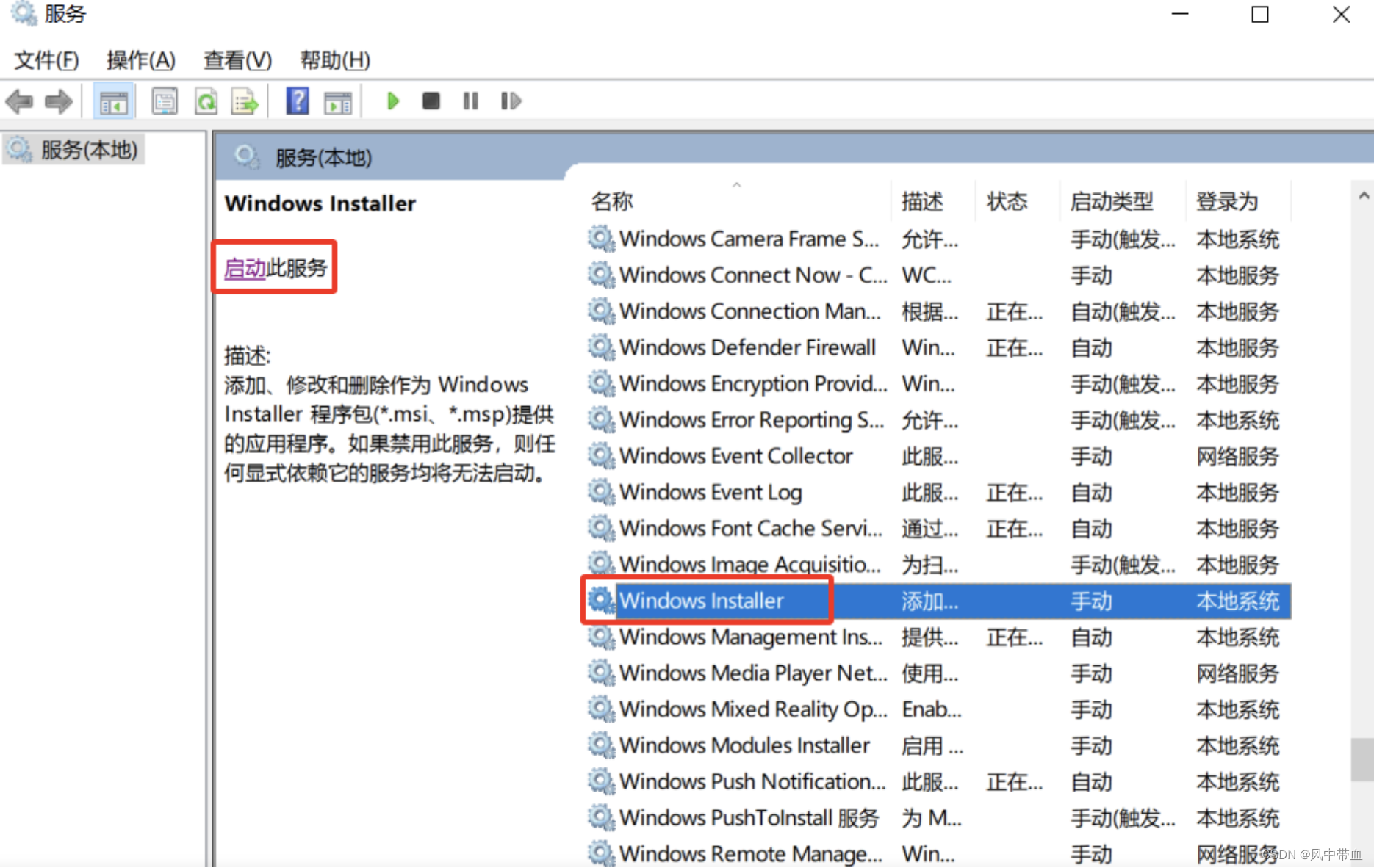Click gear icon of Windows Installer row

click(601, 601)
